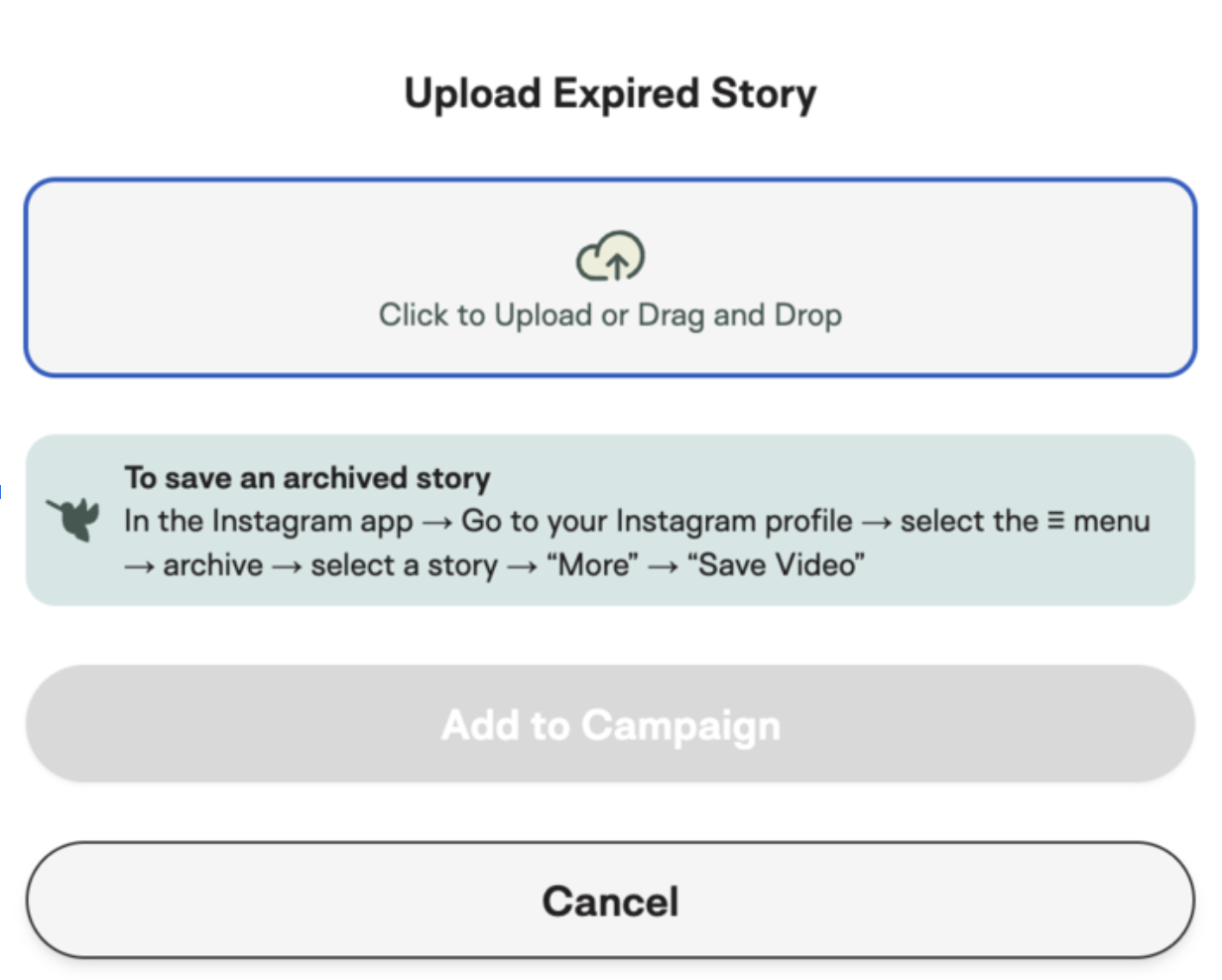The width and height of the screenshot is (1222, 980).
Task: Click "Go to your Instagram profile" text
Action: (x=657, y=521)
